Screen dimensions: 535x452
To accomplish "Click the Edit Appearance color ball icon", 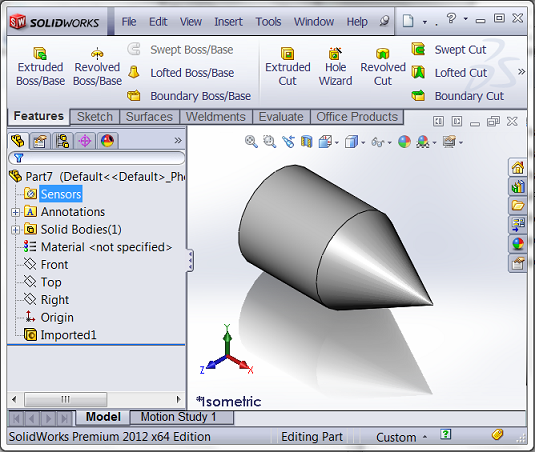I will click(x=404, y=142).
